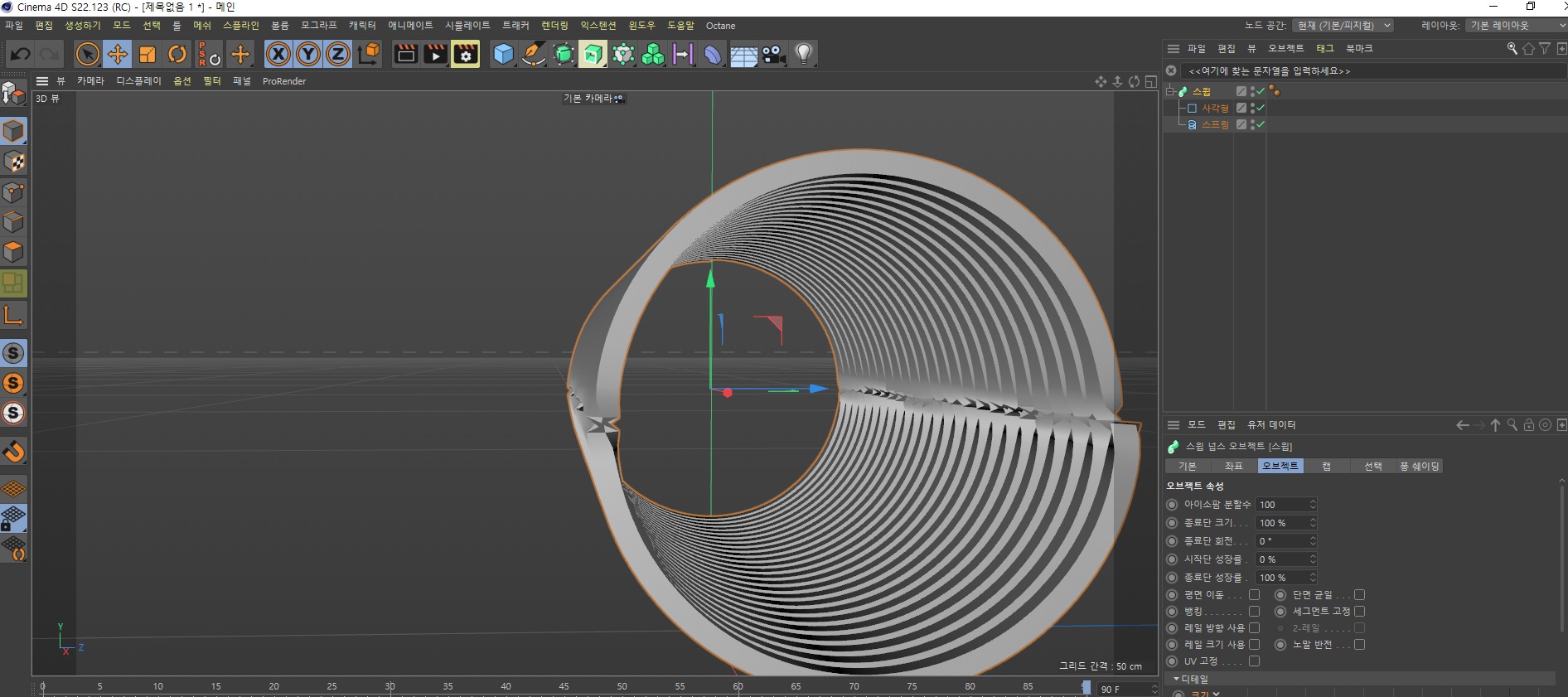Open the 노드 공간 dropdown
Image resolution: width=1568 pixels, height=697 pixels.
point(1343,26)
